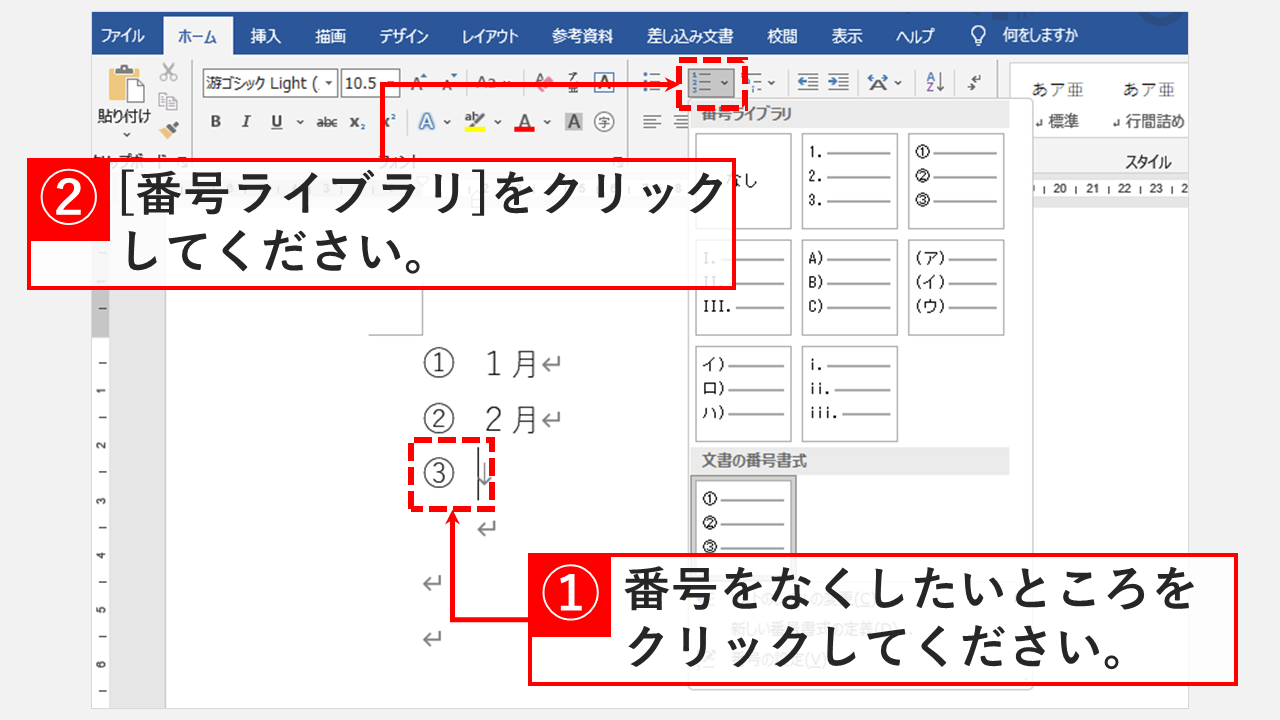
Task: Click the 何をしますか search box
Action: click(1040, 36)
